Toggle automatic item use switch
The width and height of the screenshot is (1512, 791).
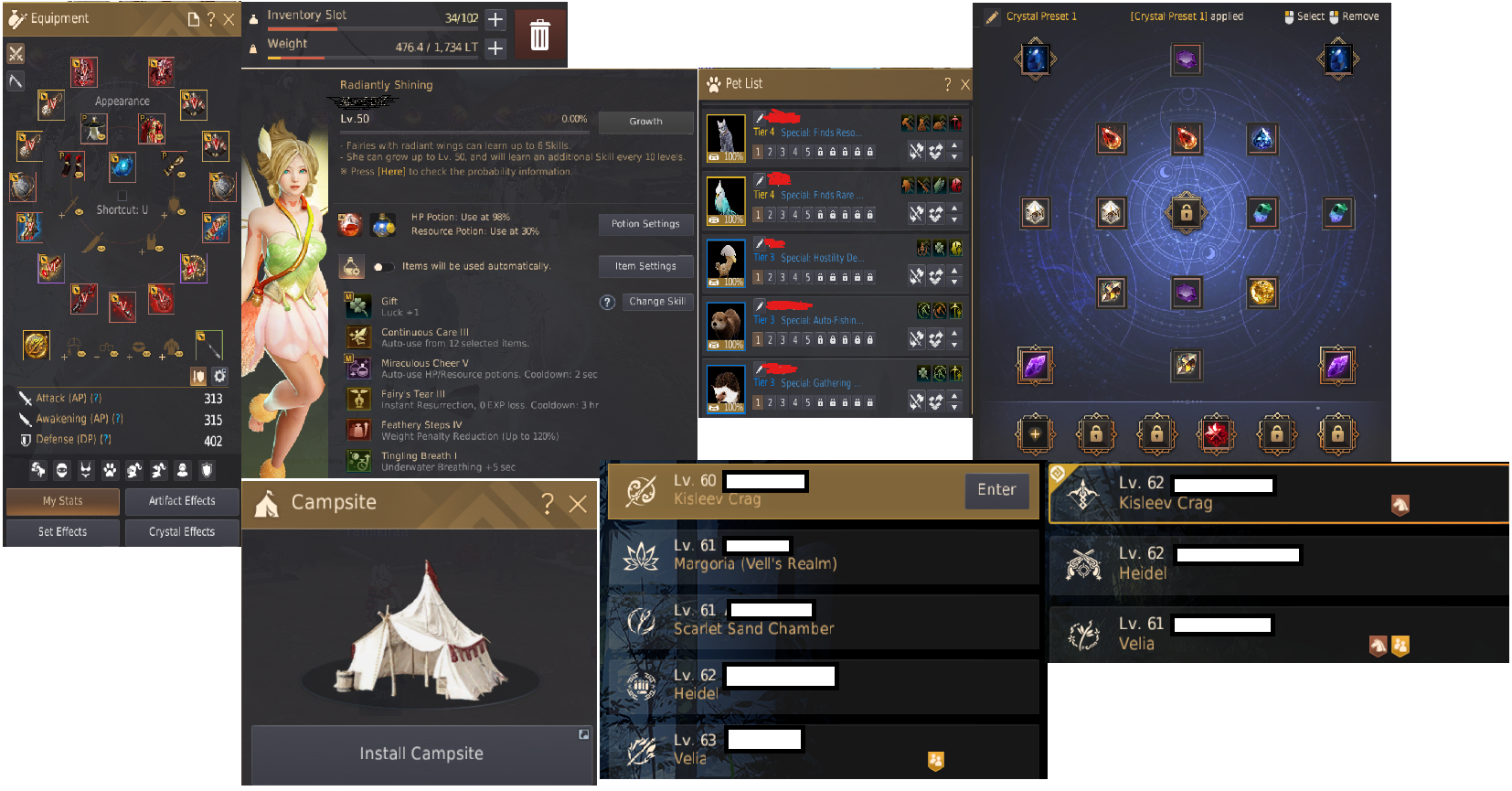[384, 267]
